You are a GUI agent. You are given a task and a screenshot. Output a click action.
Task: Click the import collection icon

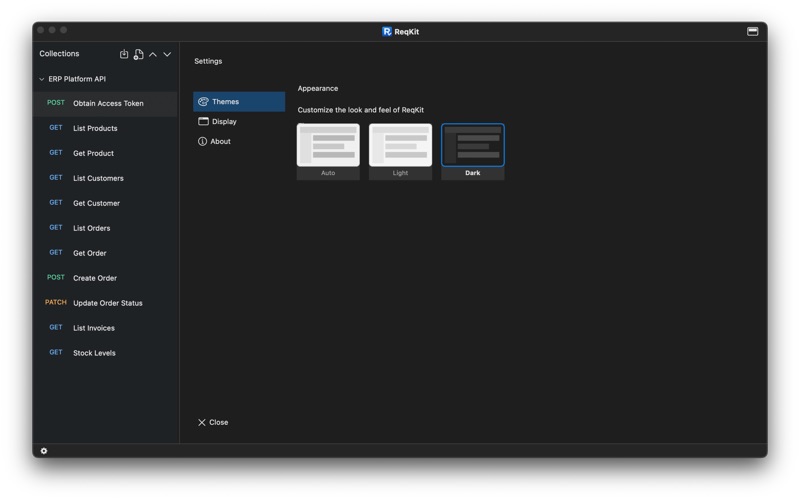pos(124,54)
